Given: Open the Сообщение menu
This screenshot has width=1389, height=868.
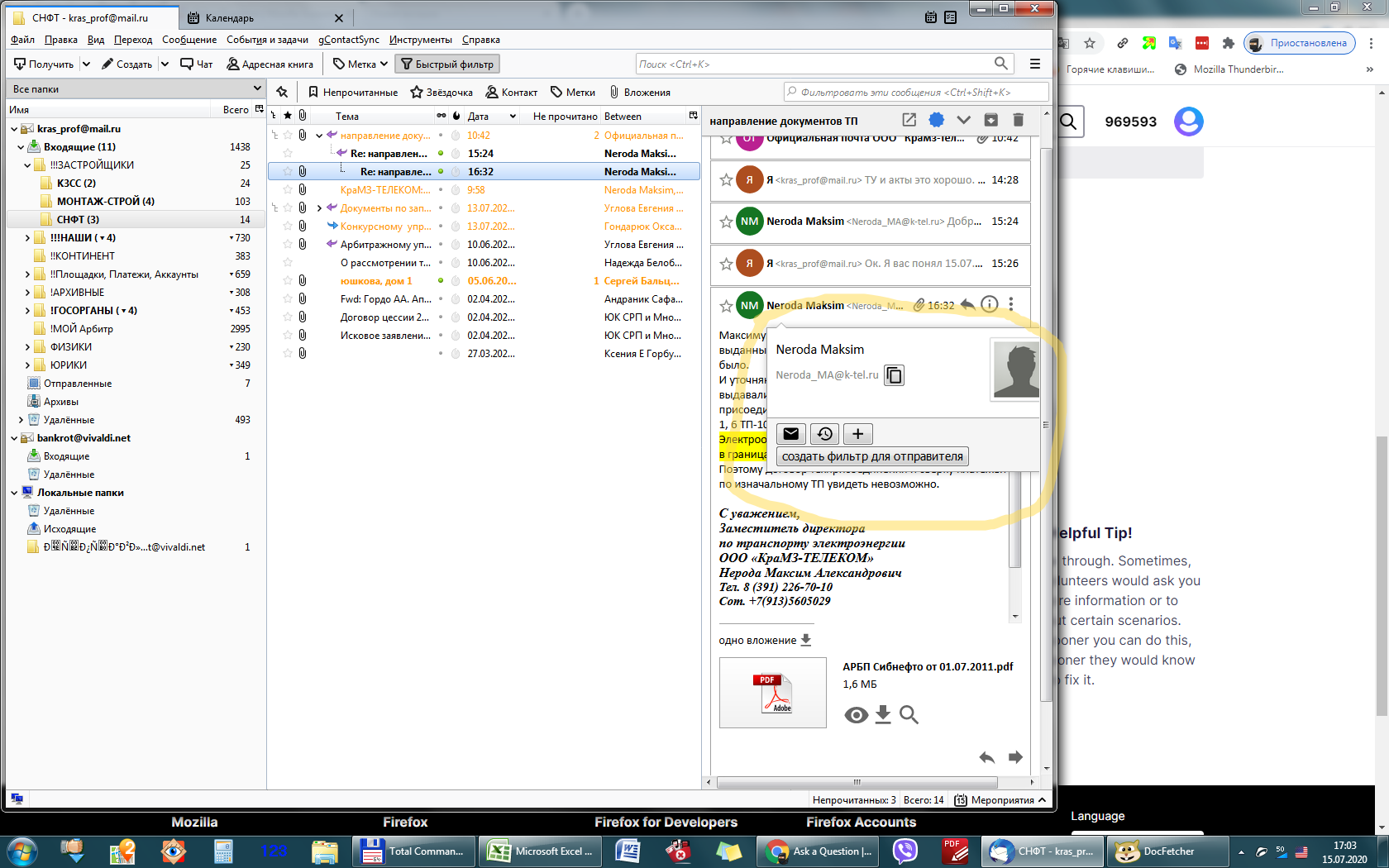Looking at the screenshot, I should [189, 40].
